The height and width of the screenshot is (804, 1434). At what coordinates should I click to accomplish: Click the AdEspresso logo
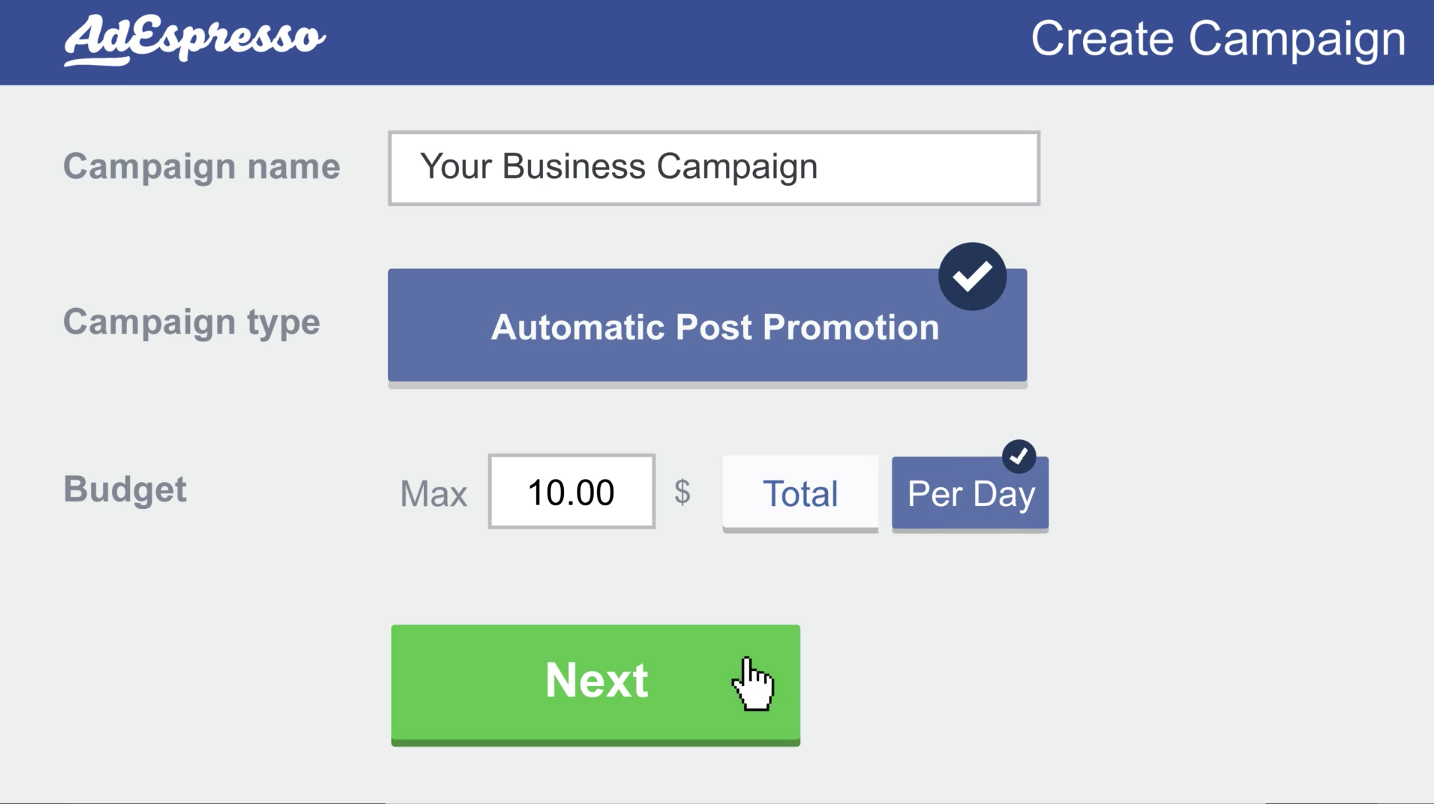(x=195, y=41)
